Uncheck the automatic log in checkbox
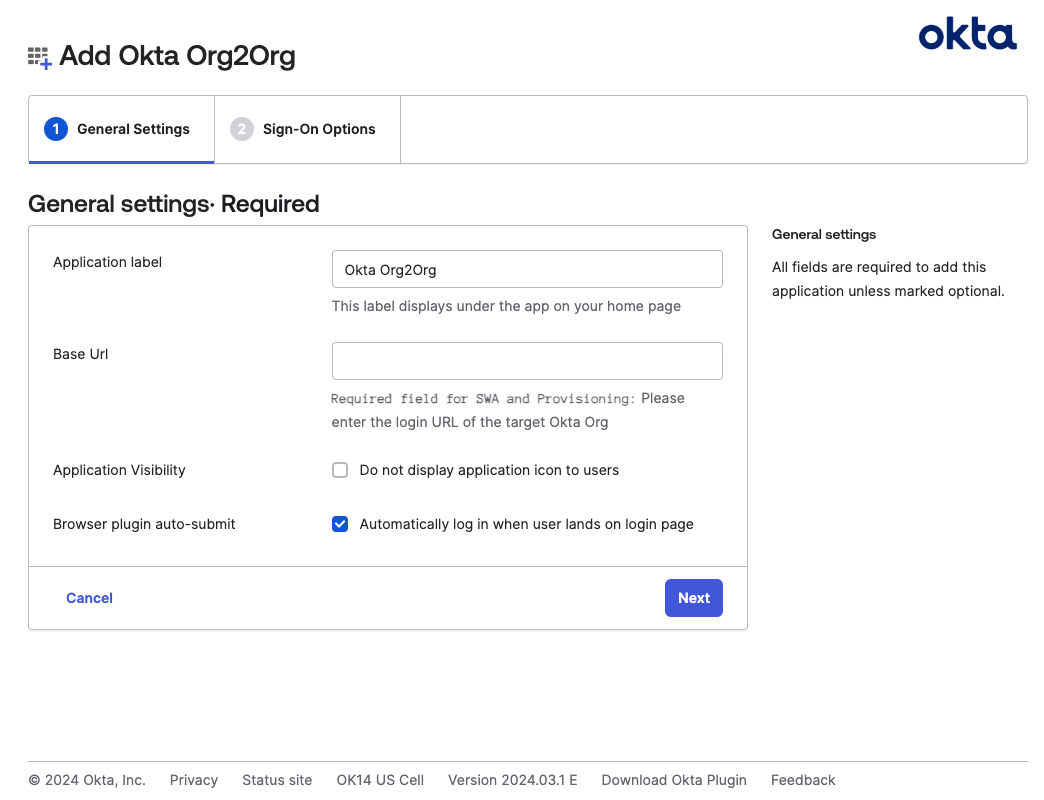1044x800 pixels. click(340, 524)
